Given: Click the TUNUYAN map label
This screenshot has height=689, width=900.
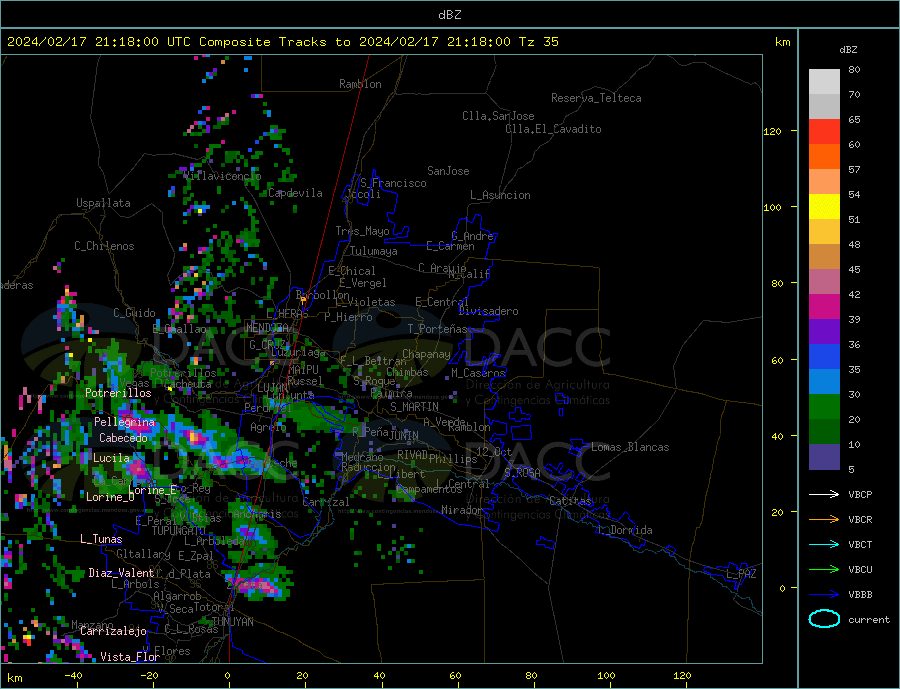Looking at the screenshot, I should click(232, 622).
